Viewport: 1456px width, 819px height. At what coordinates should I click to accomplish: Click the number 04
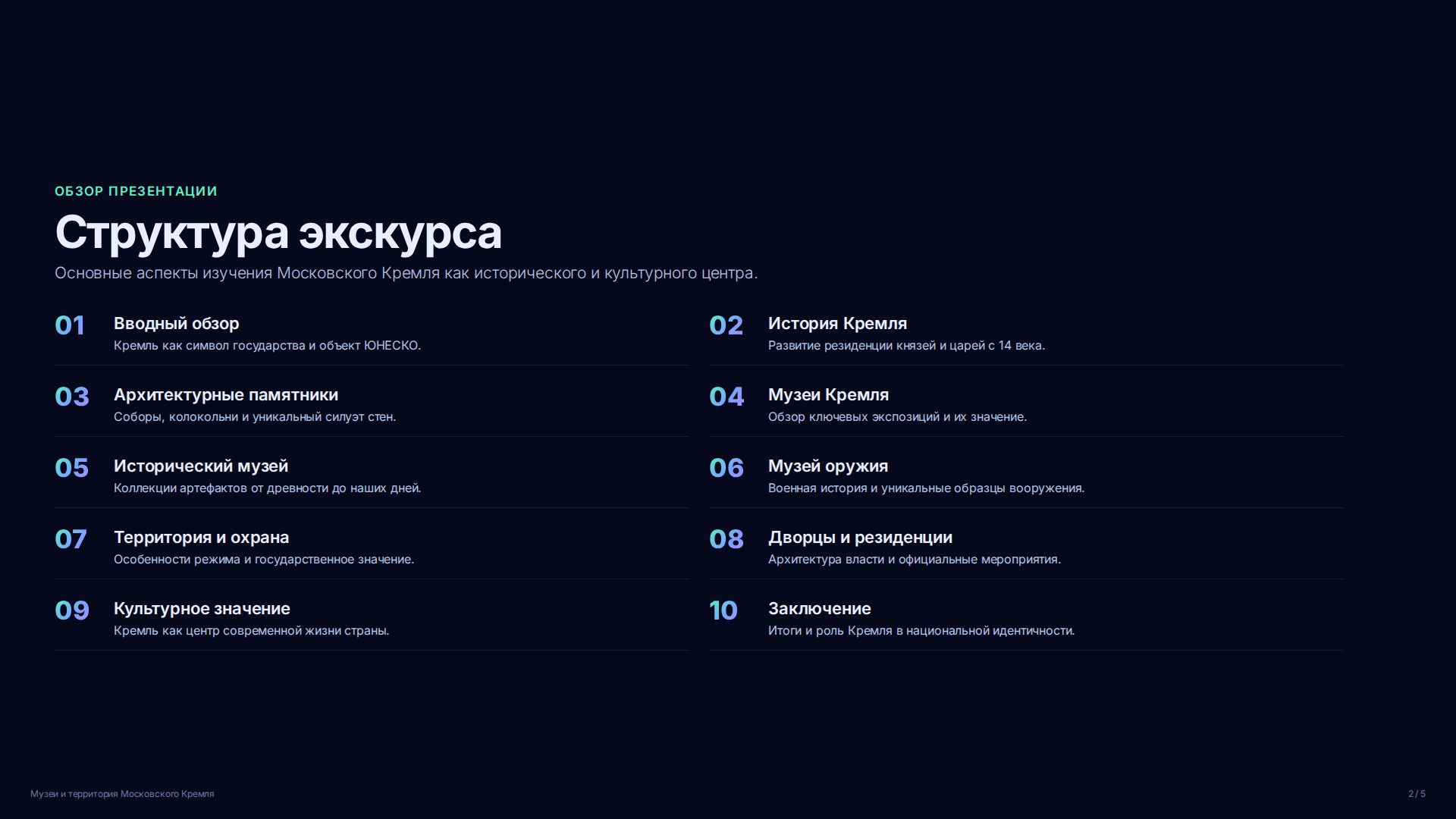(x=726, y=397)
